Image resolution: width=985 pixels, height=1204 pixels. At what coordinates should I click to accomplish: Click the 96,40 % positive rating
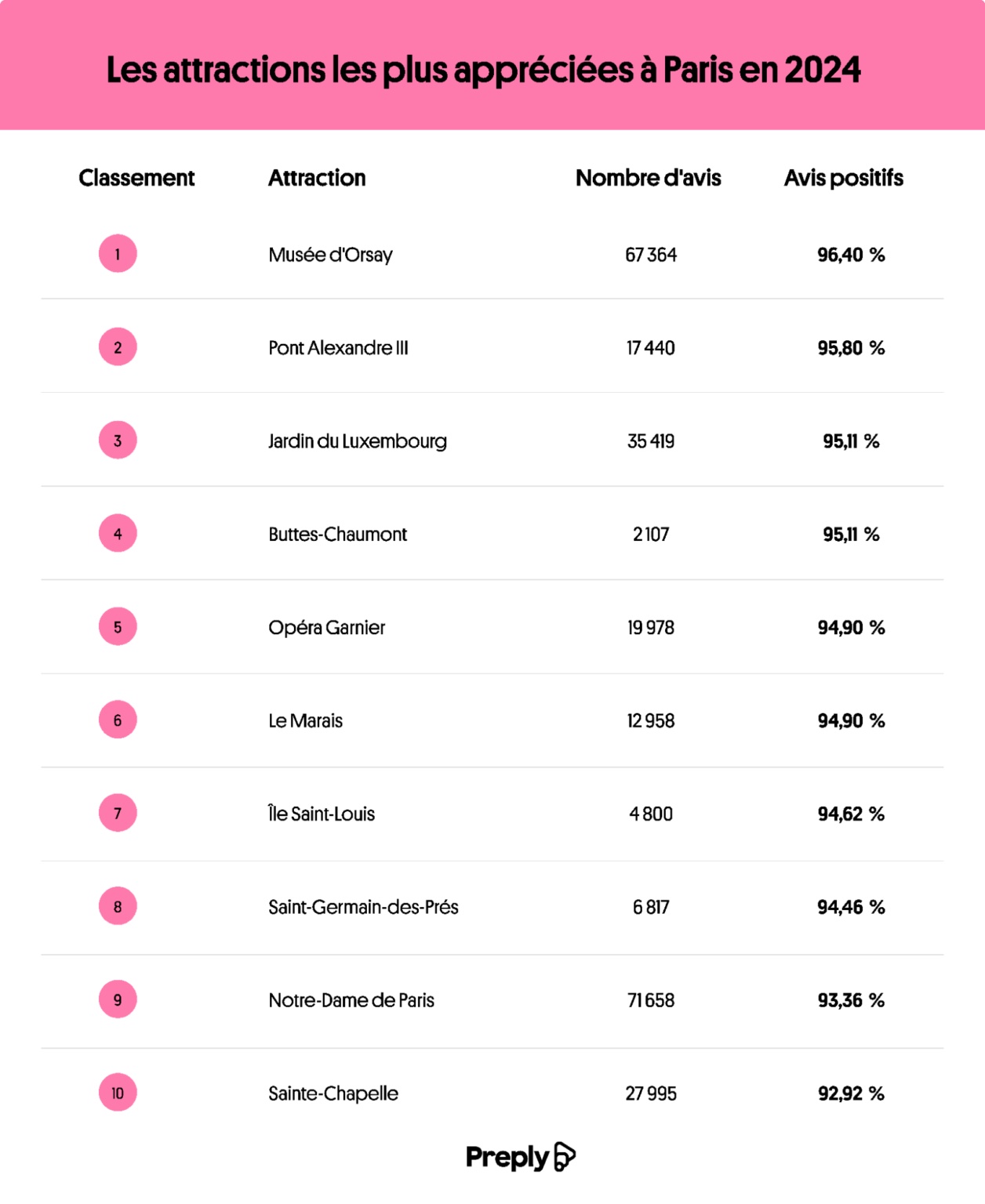coord(851,255)
